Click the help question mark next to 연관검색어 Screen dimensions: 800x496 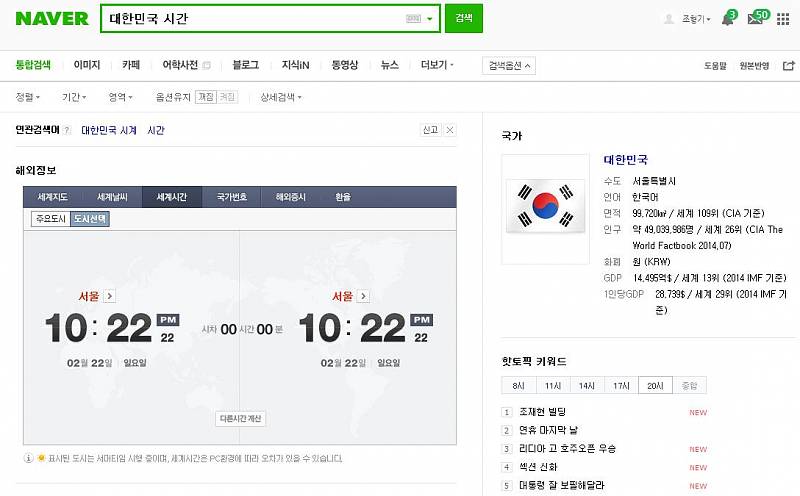coord(67,130)
